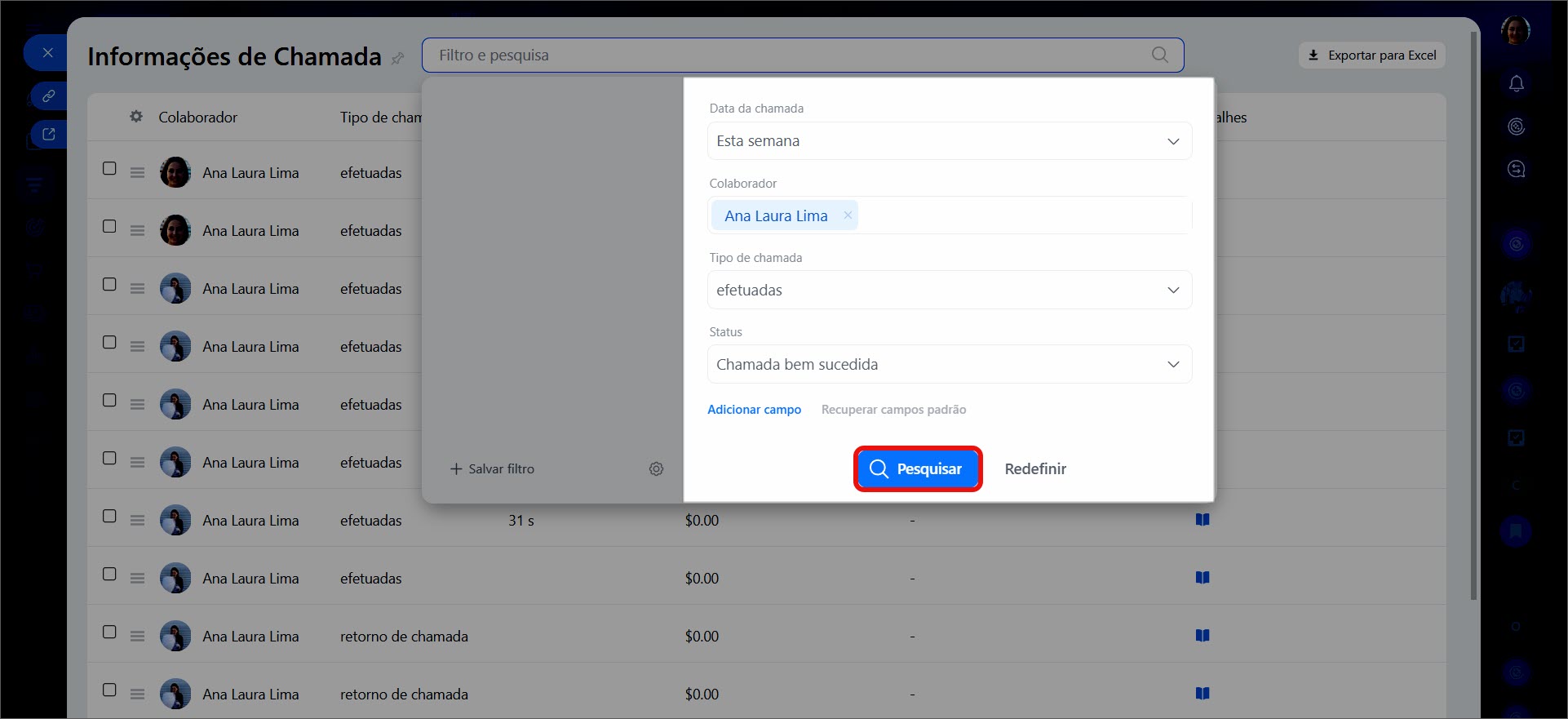Image resolution: width=1568 pixels, height=719 pixels.
Task: Select checkbox for first retorno de chamada row
Action: 109,632
